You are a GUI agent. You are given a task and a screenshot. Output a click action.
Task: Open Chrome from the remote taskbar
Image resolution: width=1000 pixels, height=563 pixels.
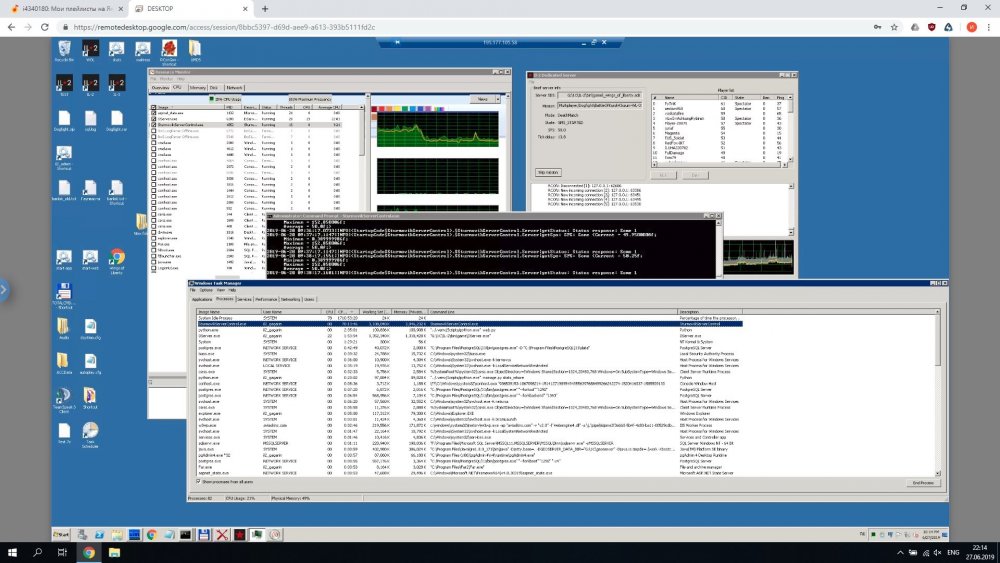tap(151, 534)
